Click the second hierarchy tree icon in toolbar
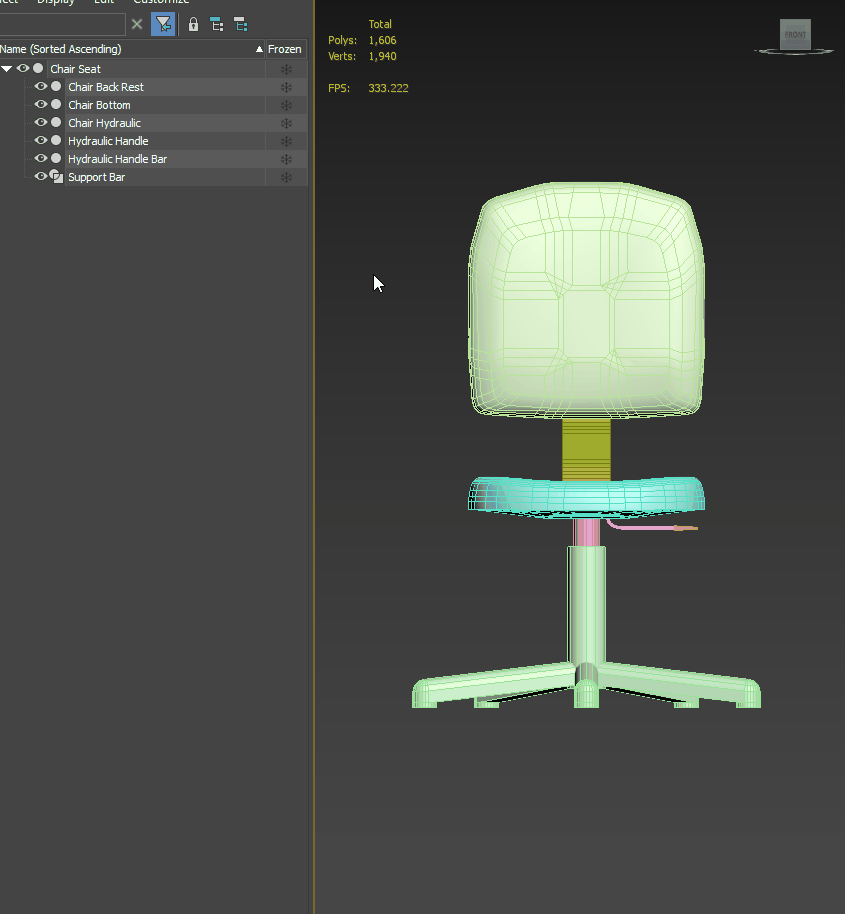The image size is (845, 914). point(240,24)
